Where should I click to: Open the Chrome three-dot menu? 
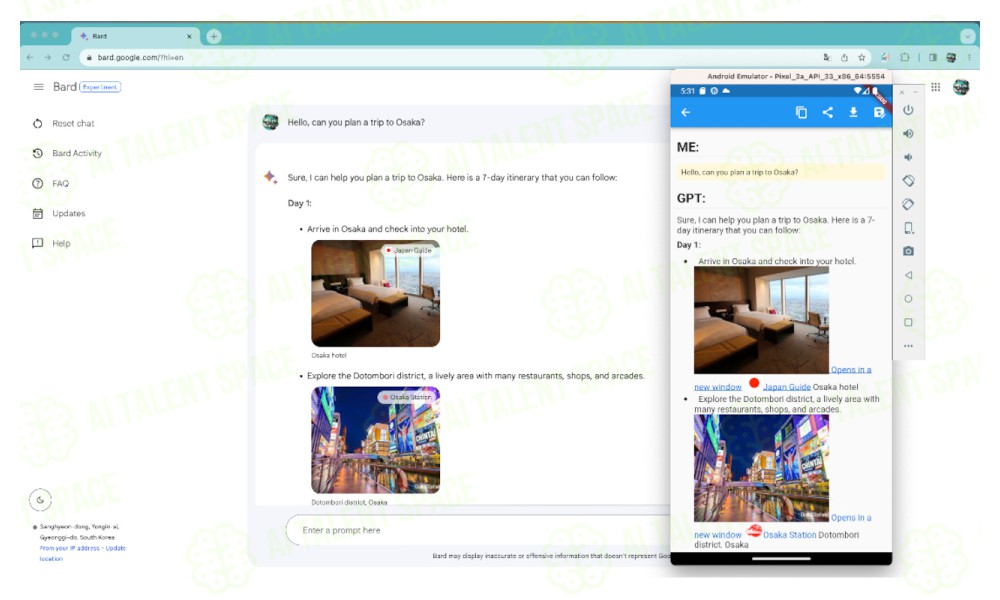(969, 57)
